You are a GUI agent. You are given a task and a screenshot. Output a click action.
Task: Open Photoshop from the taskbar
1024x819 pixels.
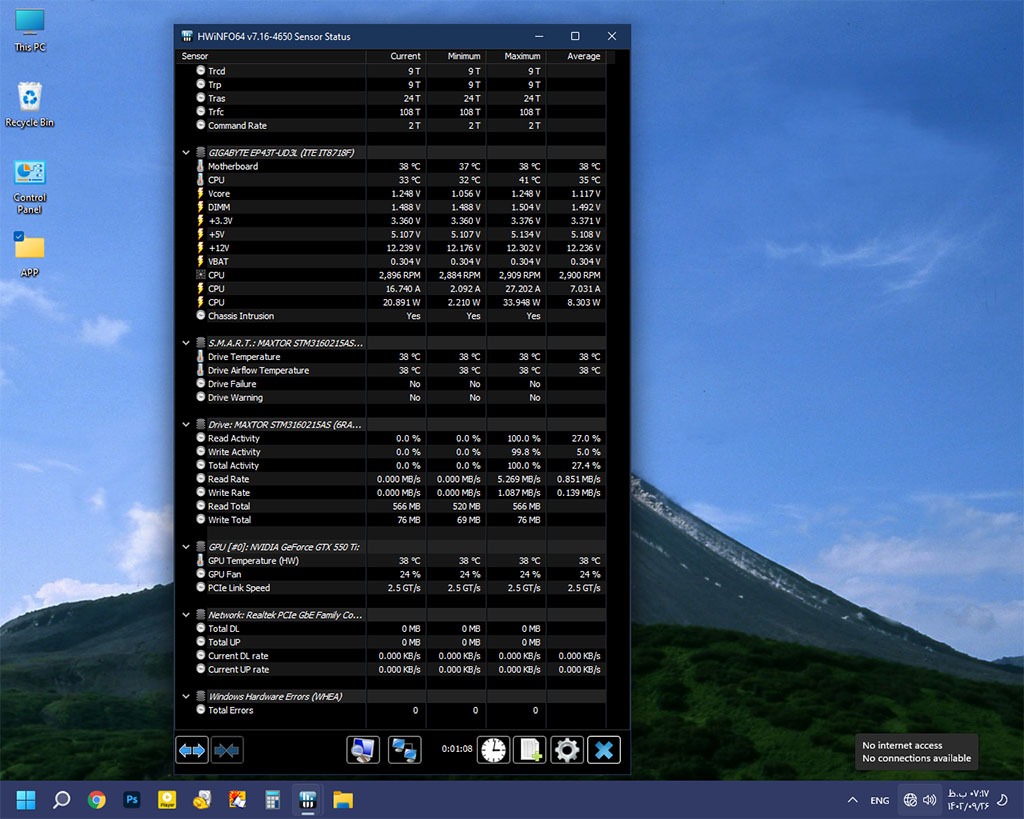click(x=131, y=799)
